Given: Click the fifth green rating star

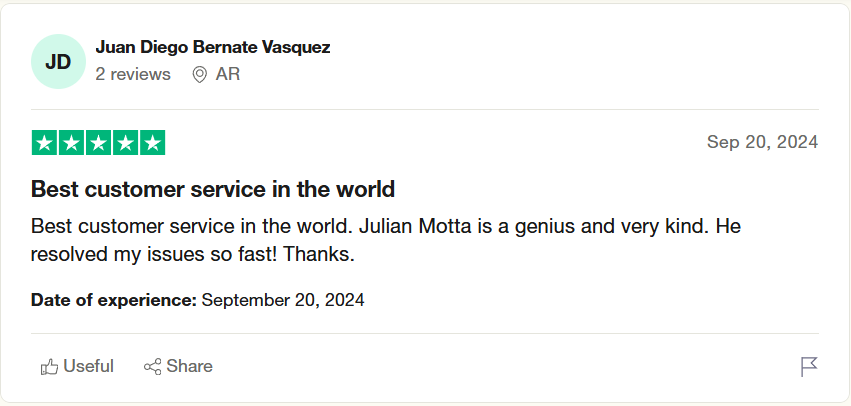Looking at the screenshot, I should (x=152, y=143).
